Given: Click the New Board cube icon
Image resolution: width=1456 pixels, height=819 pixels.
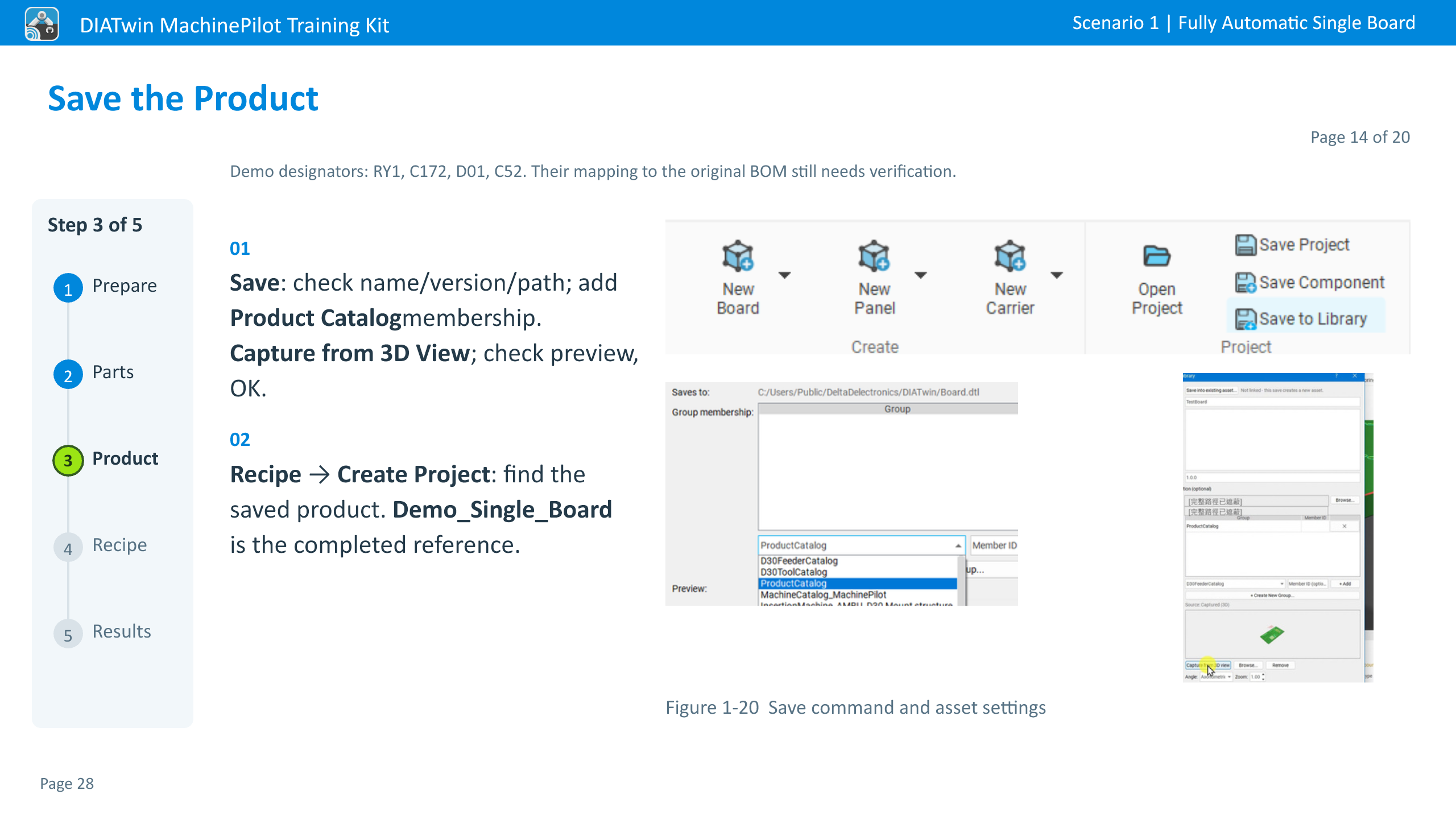Looking at the screenshot, I should [x=738, y=257].
